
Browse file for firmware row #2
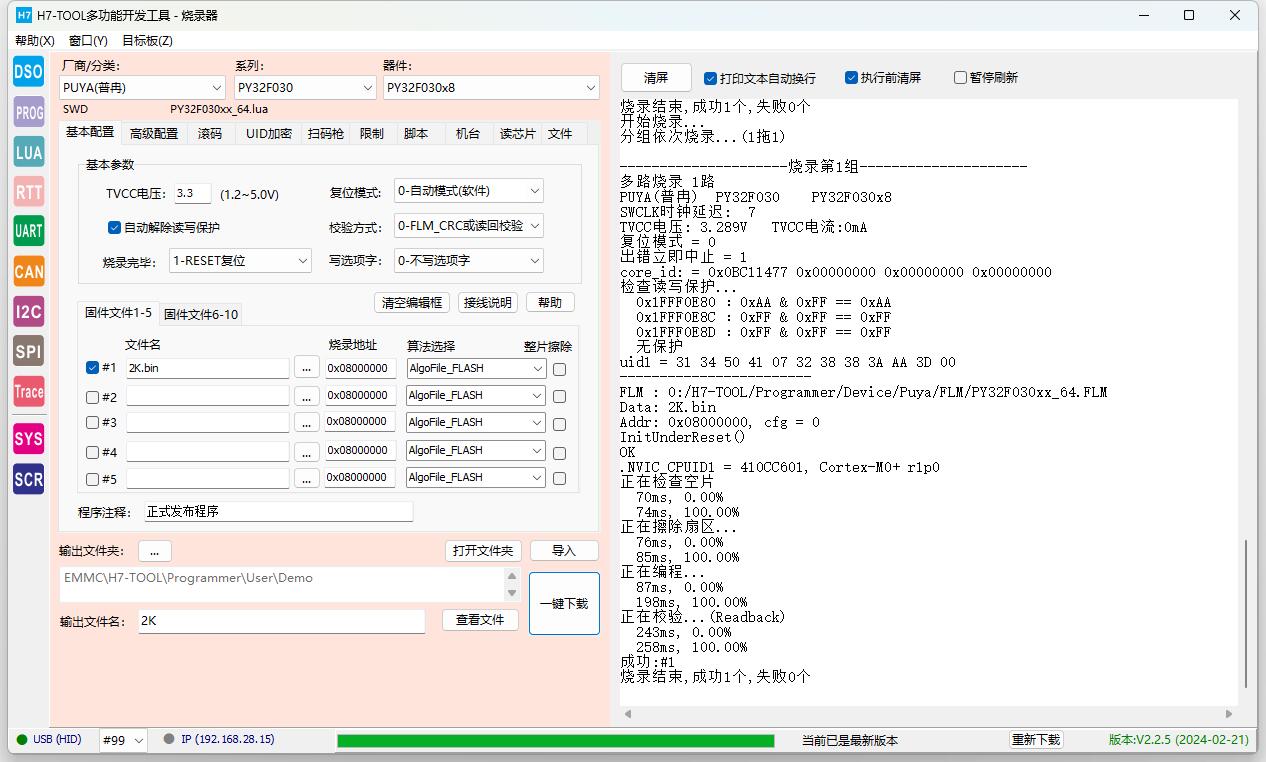point(307,396)
